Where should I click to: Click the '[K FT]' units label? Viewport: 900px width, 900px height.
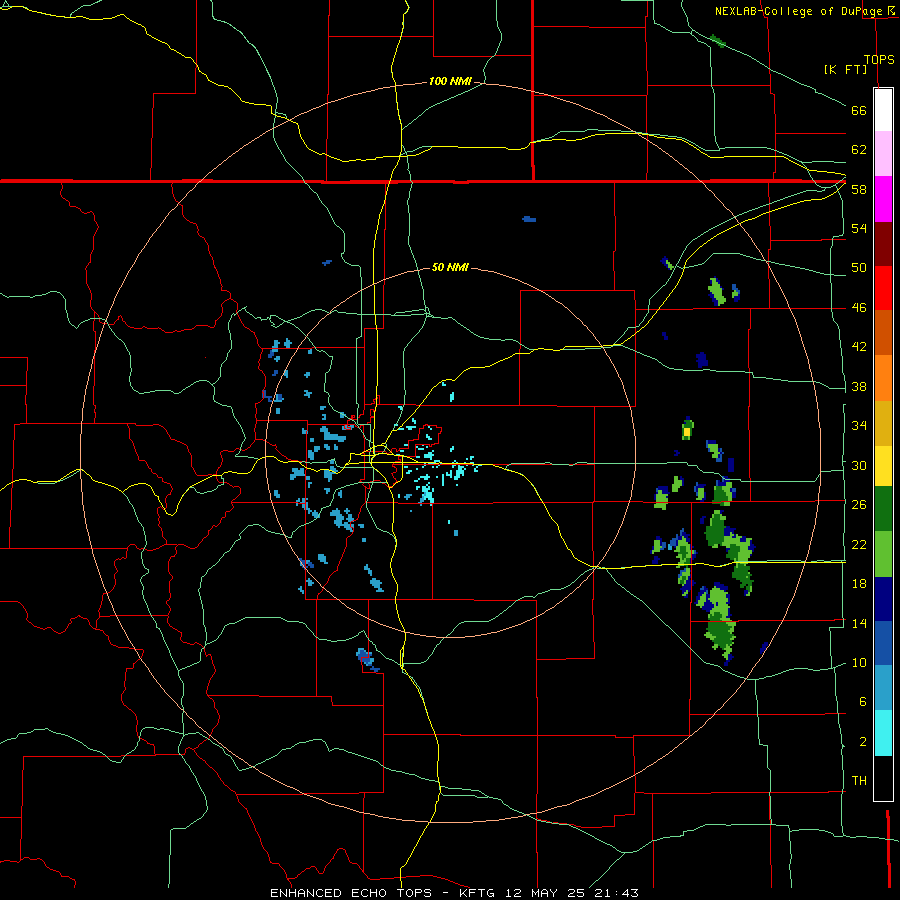click(845, 69)
